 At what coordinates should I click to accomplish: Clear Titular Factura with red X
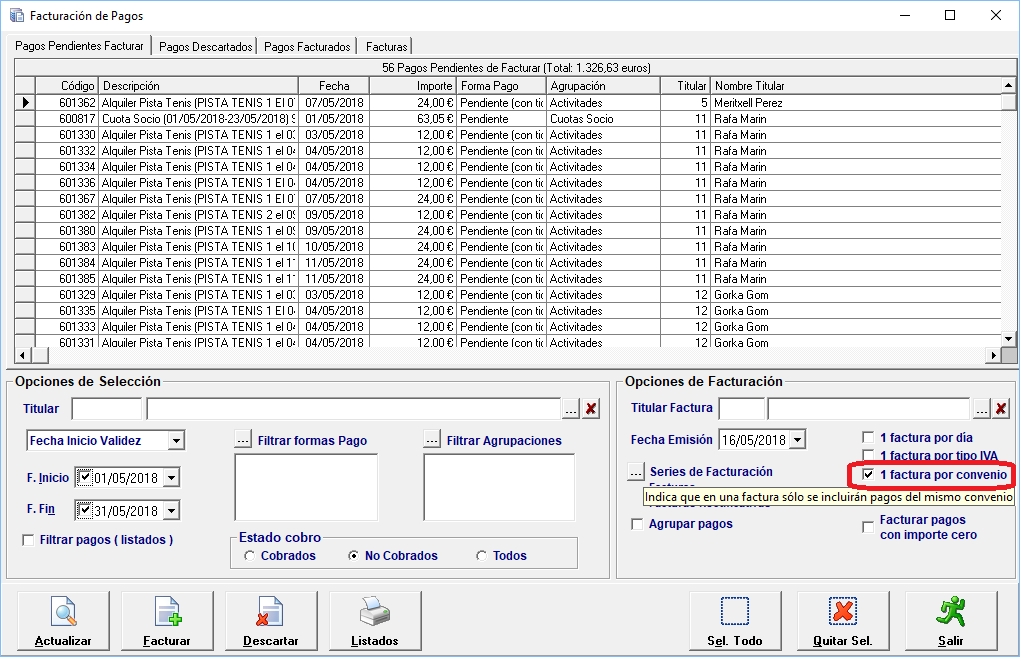tap(1001, 408)
